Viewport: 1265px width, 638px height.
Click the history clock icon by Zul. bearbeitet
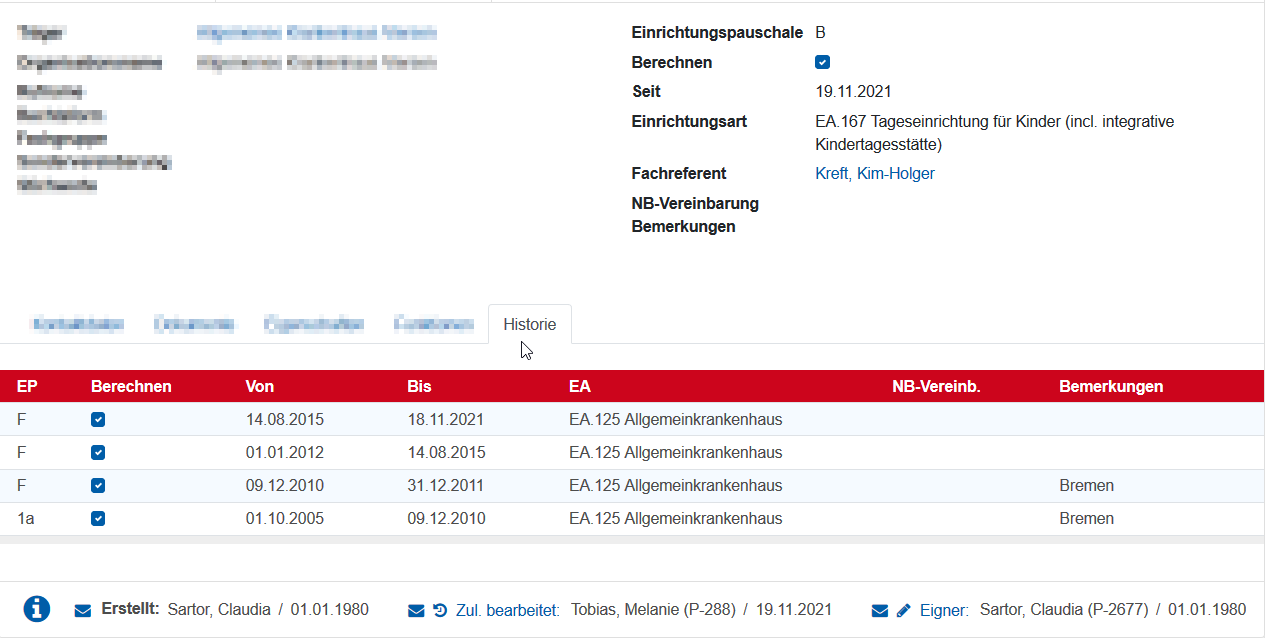440,610
